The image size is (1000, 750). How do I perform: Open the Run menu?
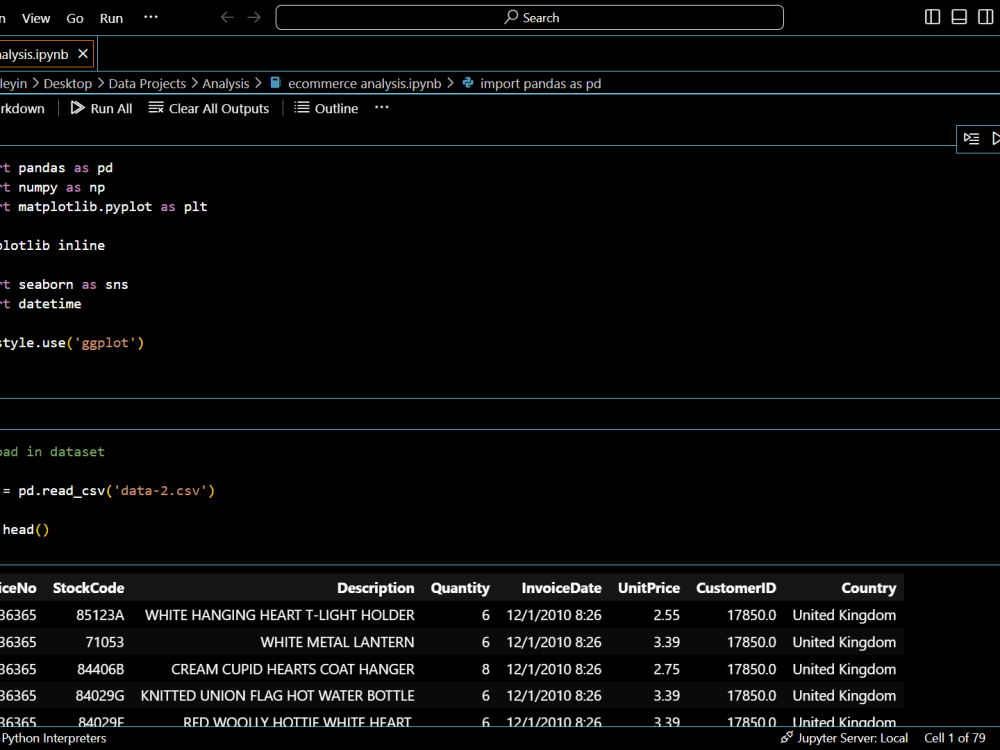111,18
